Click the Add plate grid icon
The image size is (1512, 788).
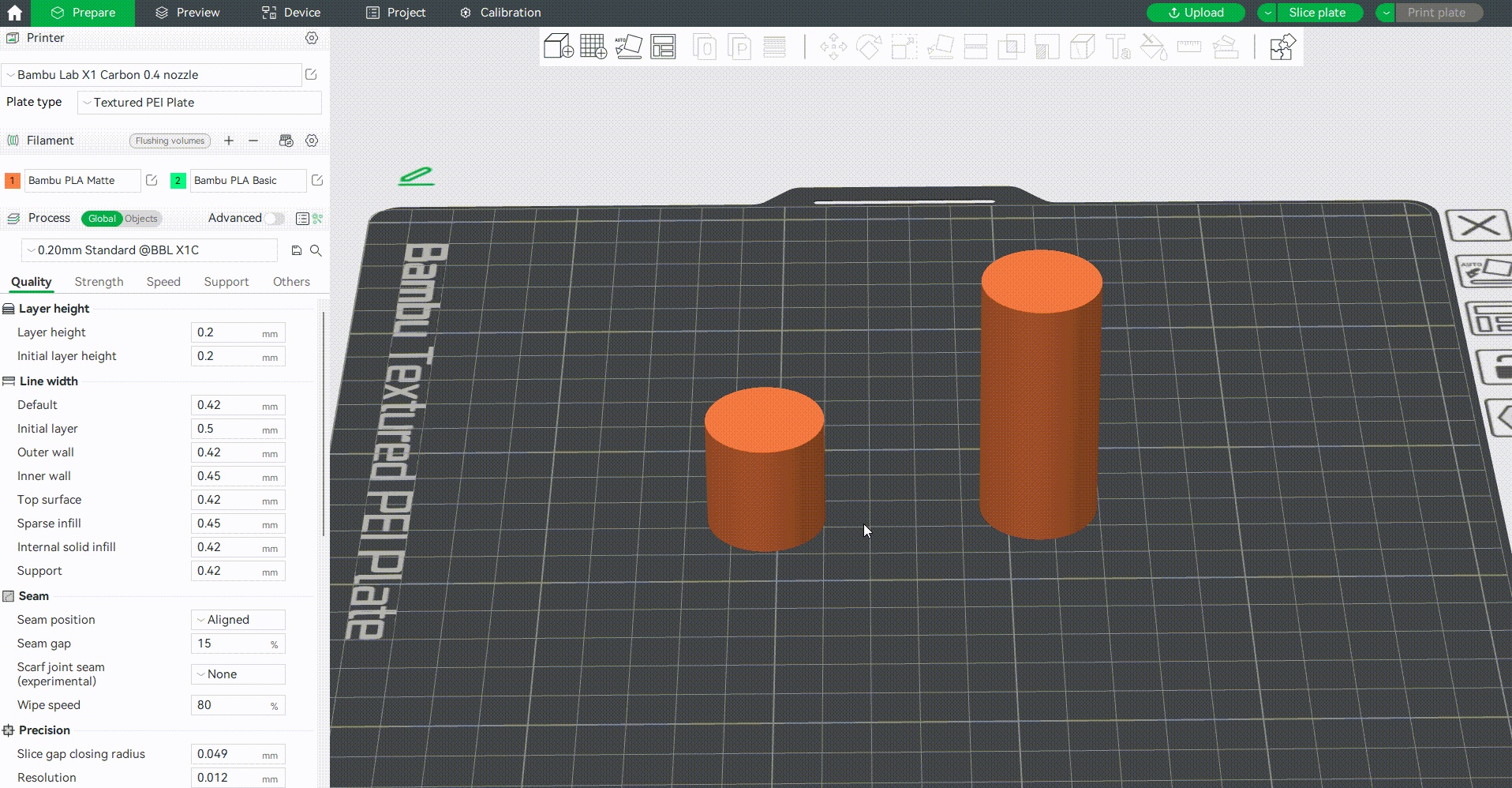click(593, 47)
